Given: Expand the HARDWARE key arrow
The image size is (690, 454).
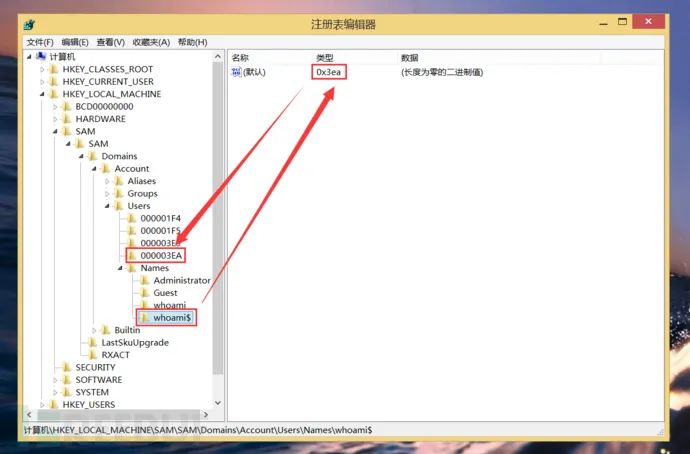Looking at the screenshot, I should point(55,119).
